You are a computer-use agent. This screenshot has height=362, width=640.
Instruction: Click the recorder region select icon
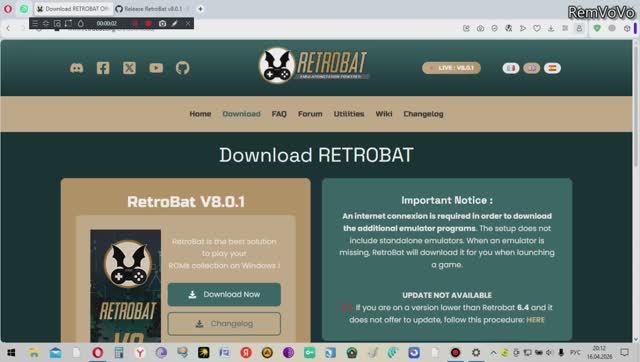(x=68, y=24)
